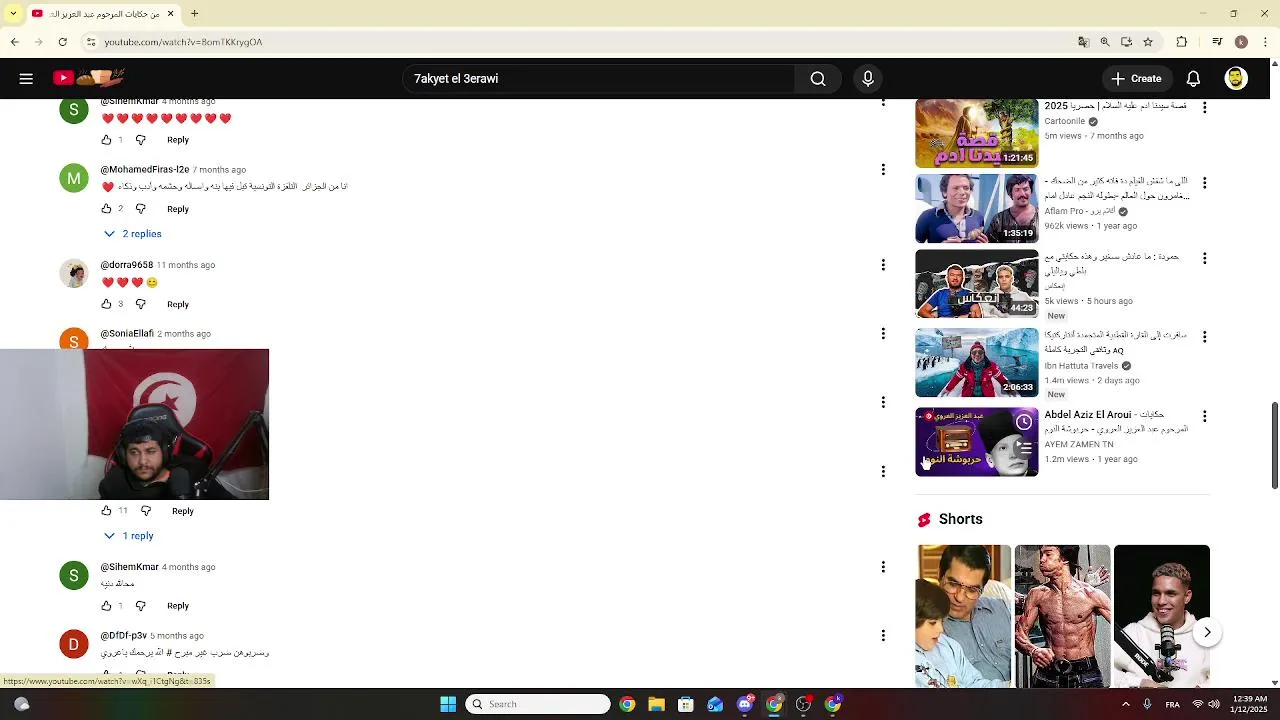Click the YouTube search magnifier button
Viewport: 1280px width, 720px height.
coord(818,79)
